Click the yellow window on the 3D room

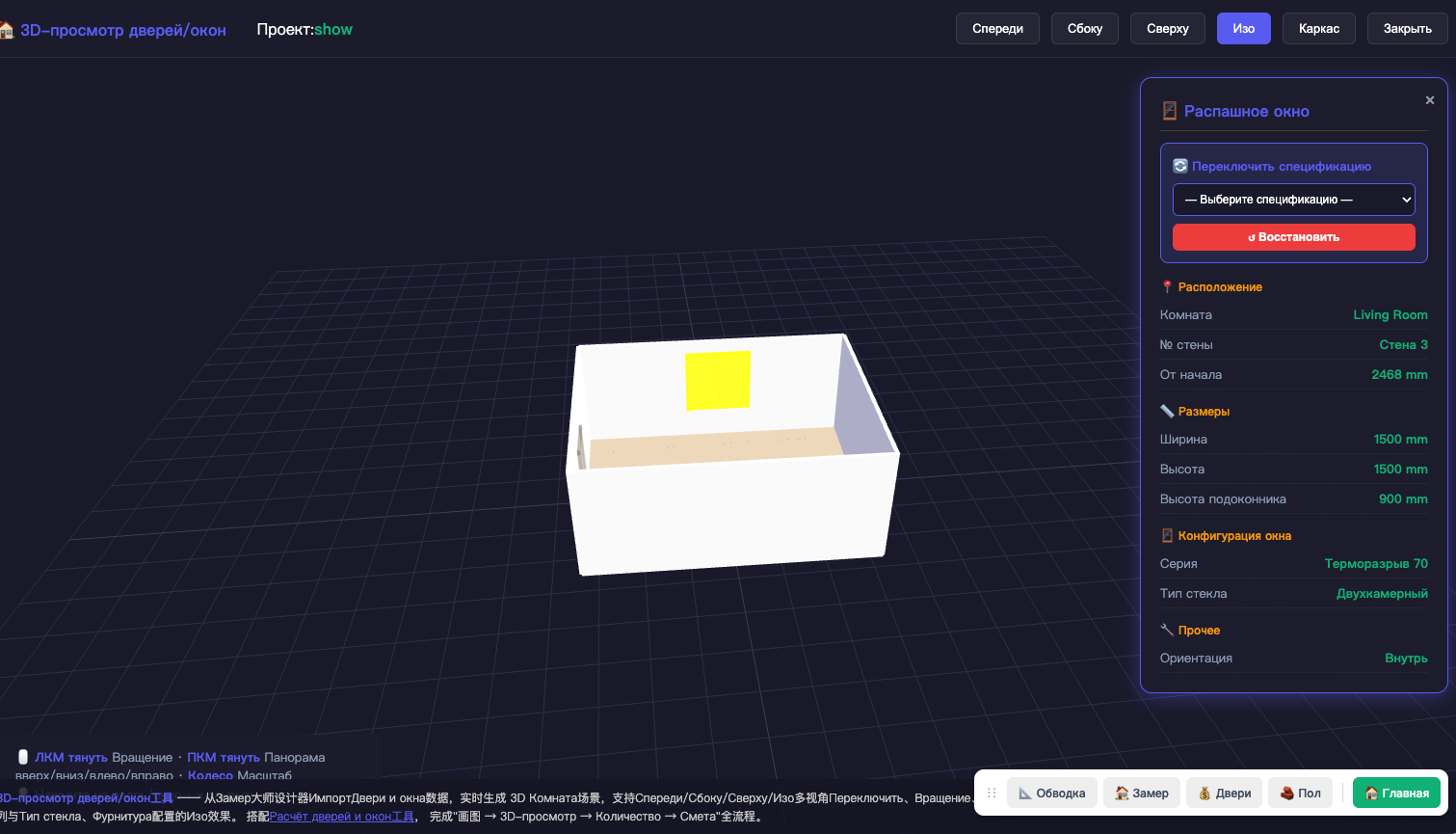tap(718, 380)
